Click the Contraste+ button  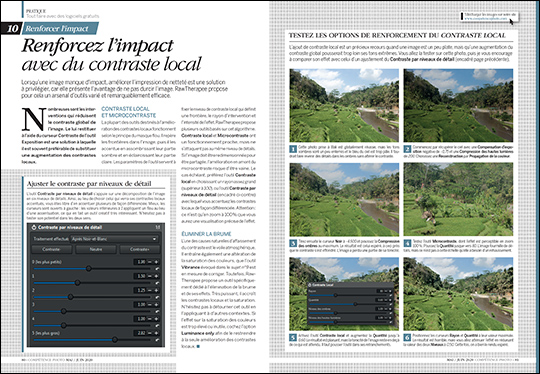click(x=139, y=249)
